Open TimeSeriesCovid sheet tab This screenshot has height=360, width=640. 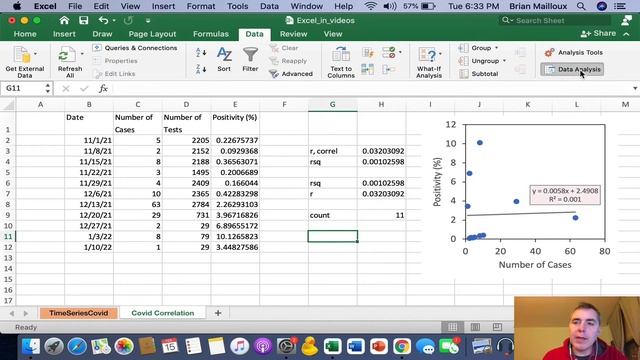[x=78, y=313]
